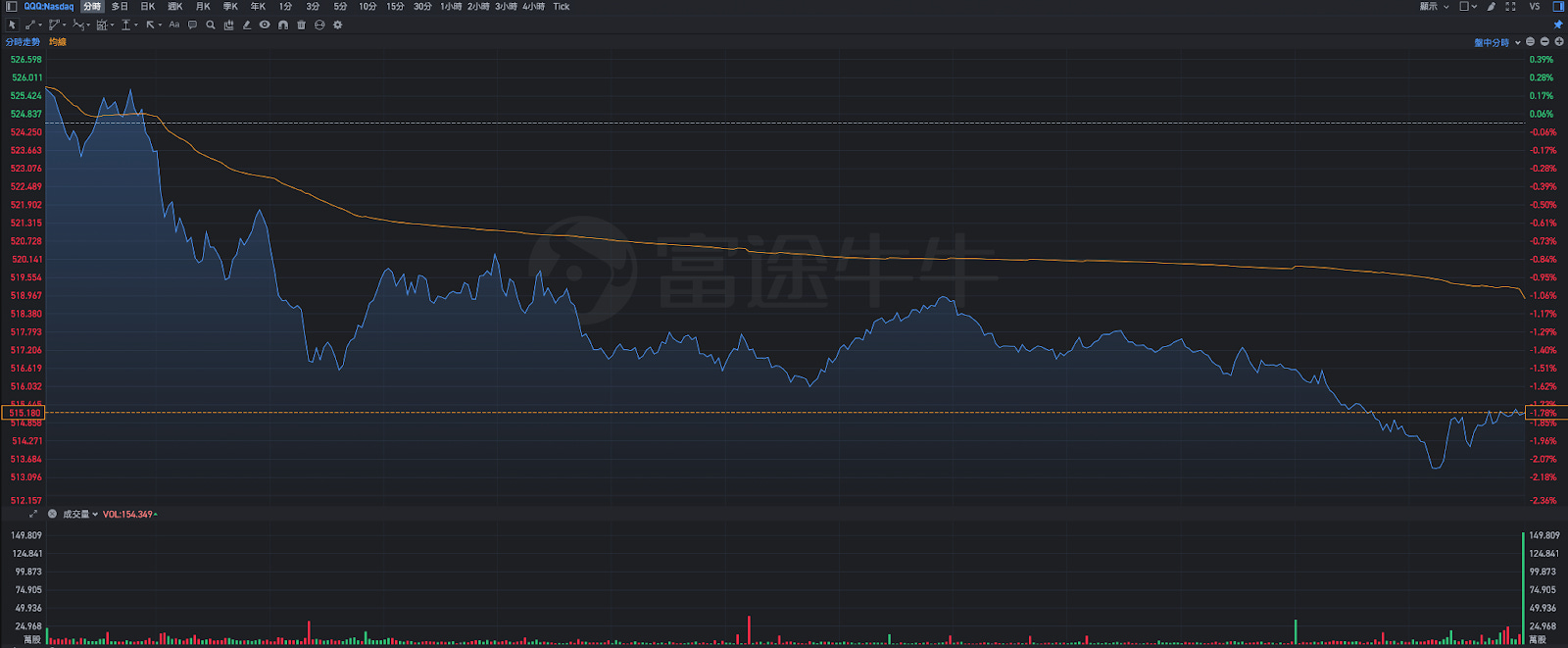This screenshot has width=1568, height=648.
Task: Click the 分時走勢 legend label
Action: point(23,42)
